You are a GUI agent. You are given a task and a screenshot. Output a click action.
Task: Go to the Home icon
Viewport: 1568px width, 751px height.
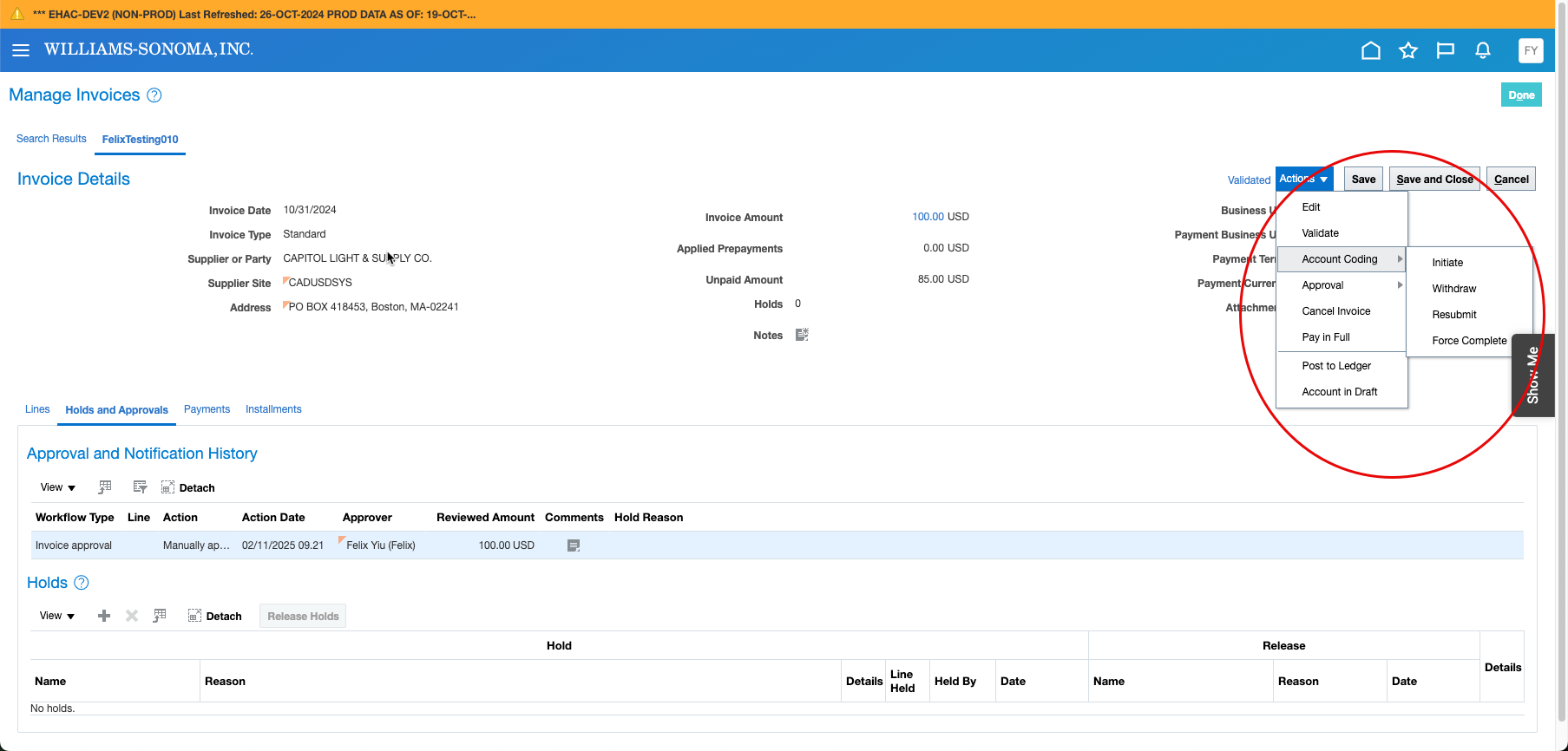point(1371,50)
